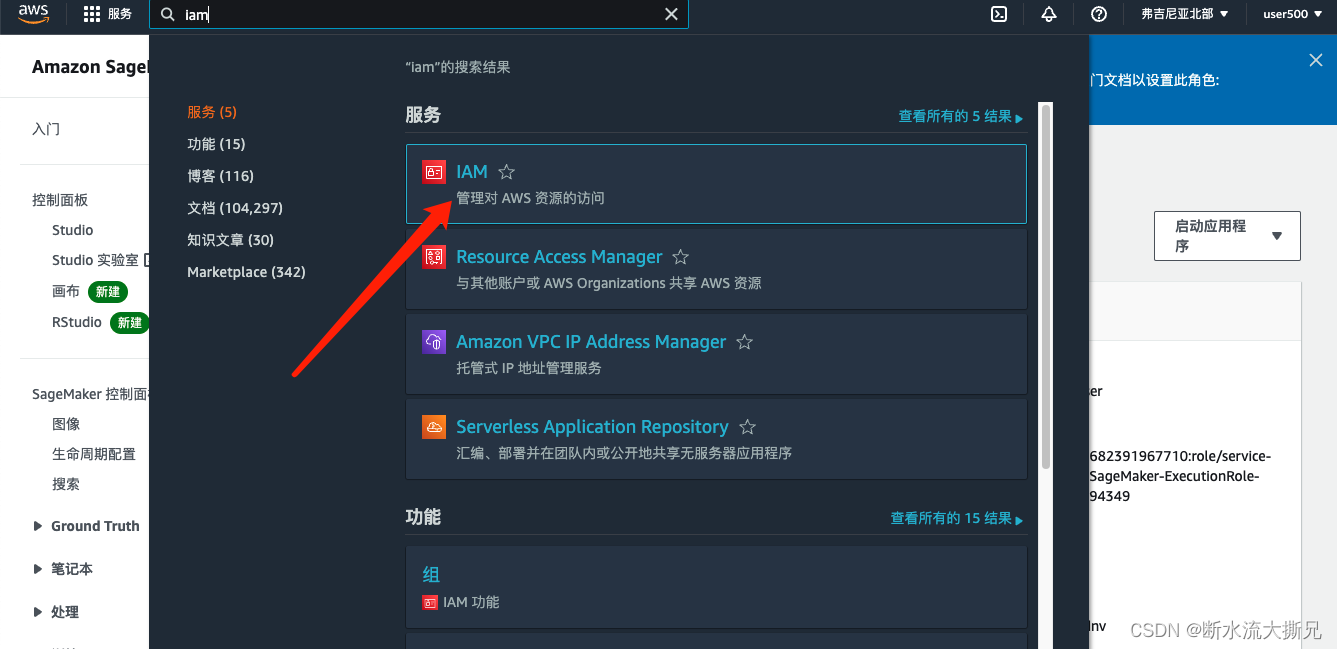This screenshot has width=1337, height=649.
Task: Click 查看所有的 5 结果 link
Action: tap(960, 117)
